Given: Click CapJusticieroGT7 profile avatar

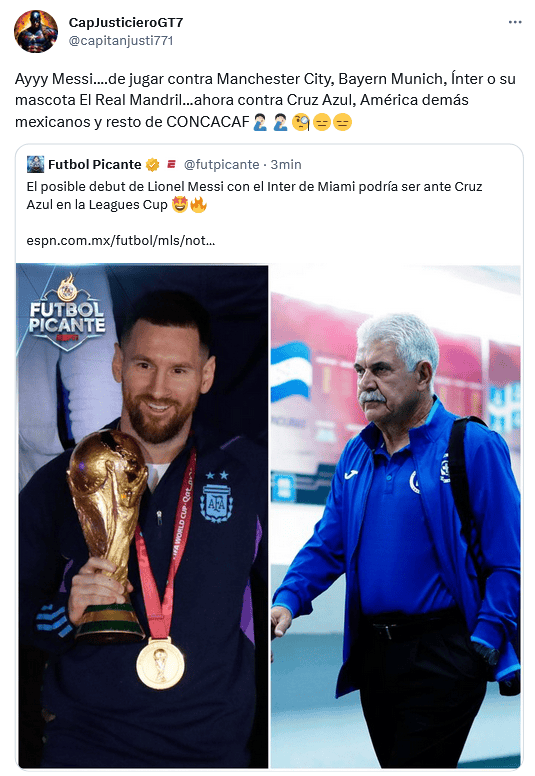Looking at the screenshot, I should point(36,31).
